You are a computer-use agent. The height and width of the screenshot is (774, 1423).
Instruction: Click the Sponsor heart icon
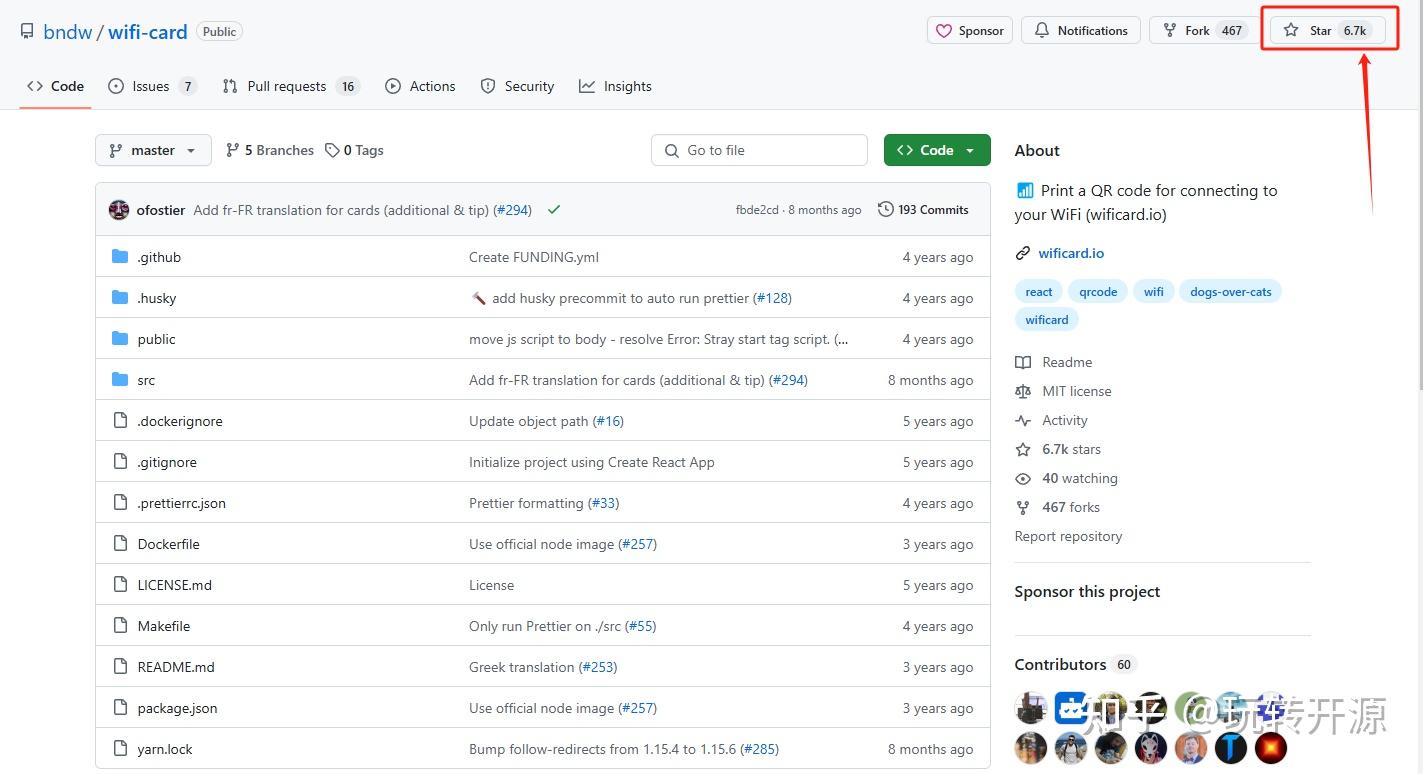[x=944, y=31]
